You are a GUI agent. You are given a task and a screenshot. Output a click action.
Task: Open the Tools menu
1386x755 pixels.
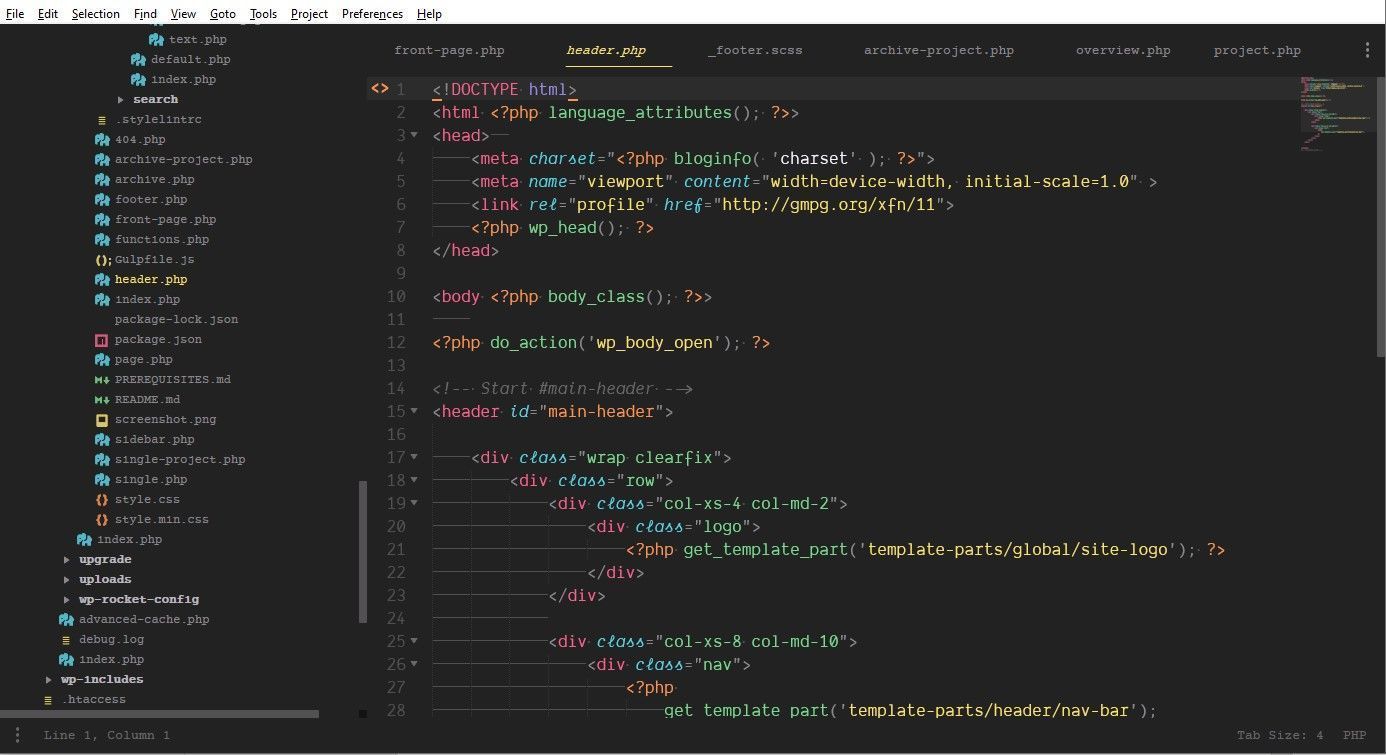264,14
